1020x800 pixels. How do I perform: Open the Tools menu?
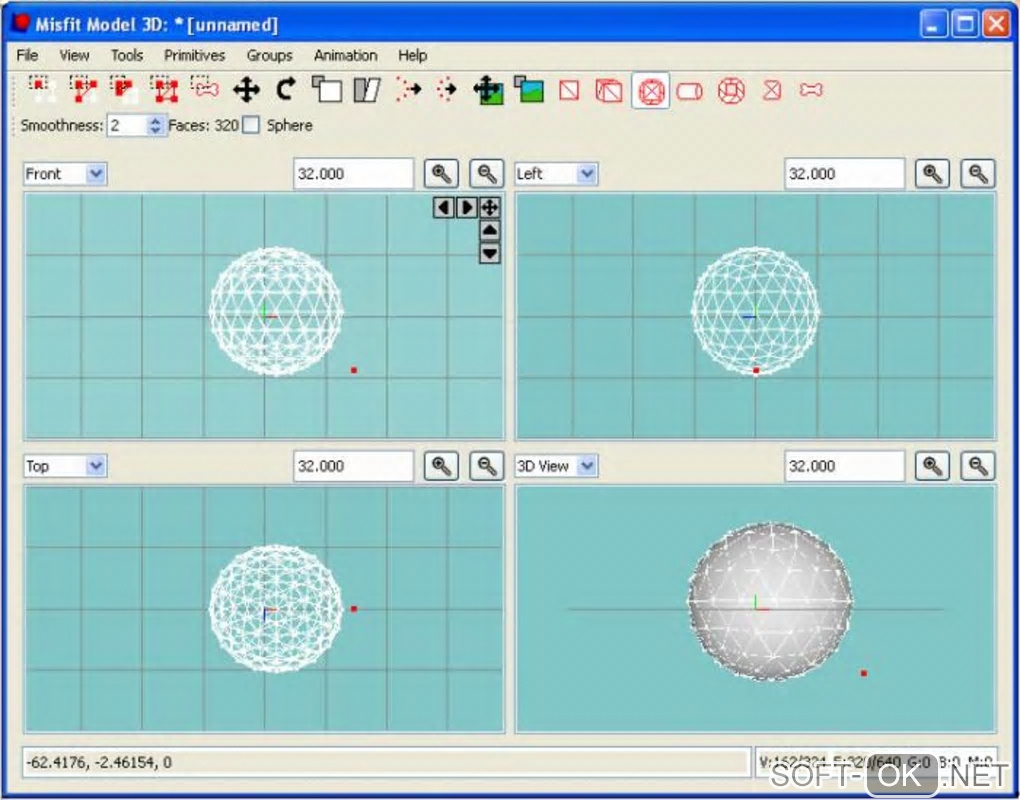point(127,55)
